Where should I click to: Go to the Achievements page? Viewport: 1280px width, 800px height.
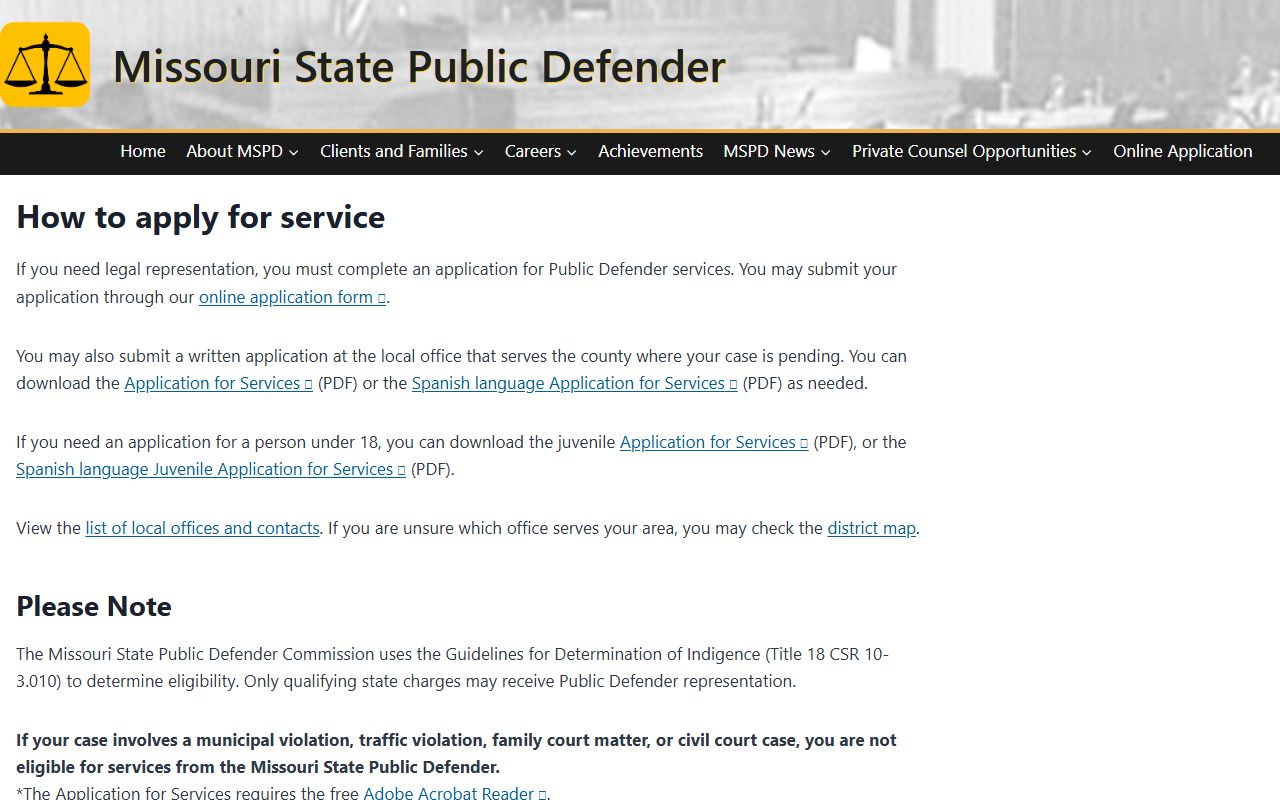(650, 151)
